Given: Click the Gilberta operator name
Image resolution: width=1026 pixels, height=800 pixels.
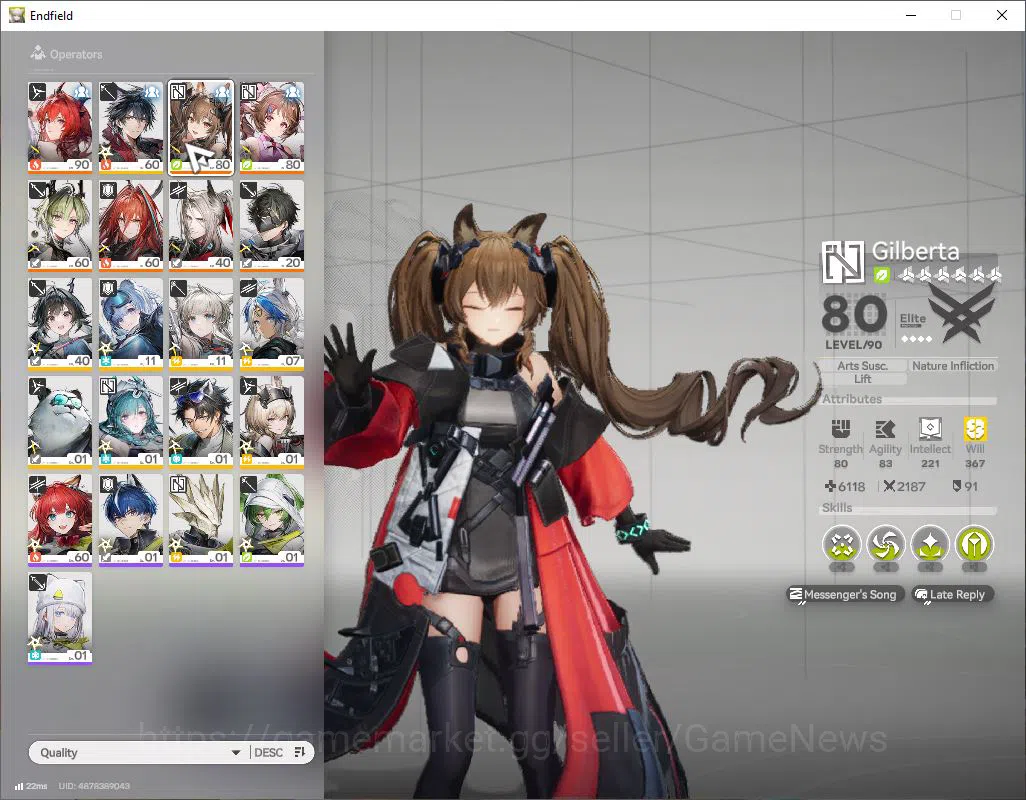Looking at the screenshot, I should tap(915, 251).
